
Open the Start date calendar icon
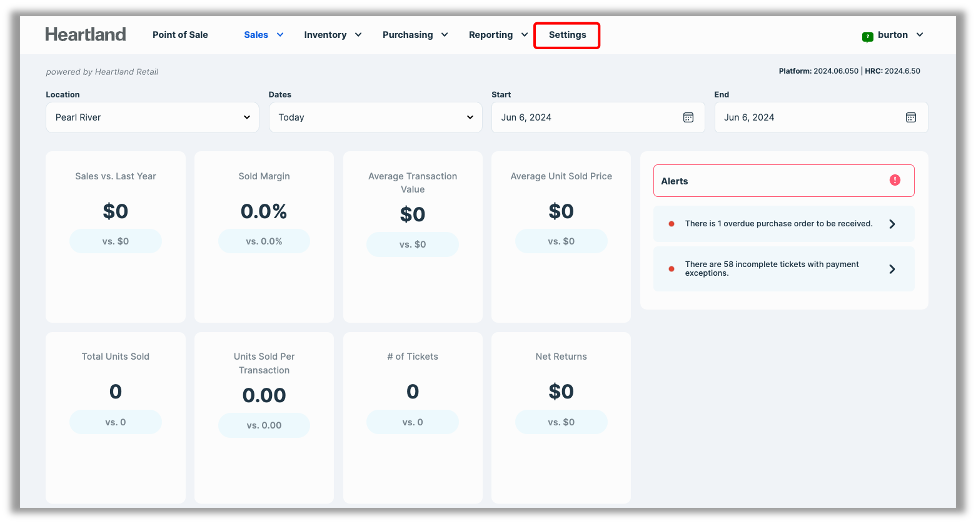tap(688, 117)
